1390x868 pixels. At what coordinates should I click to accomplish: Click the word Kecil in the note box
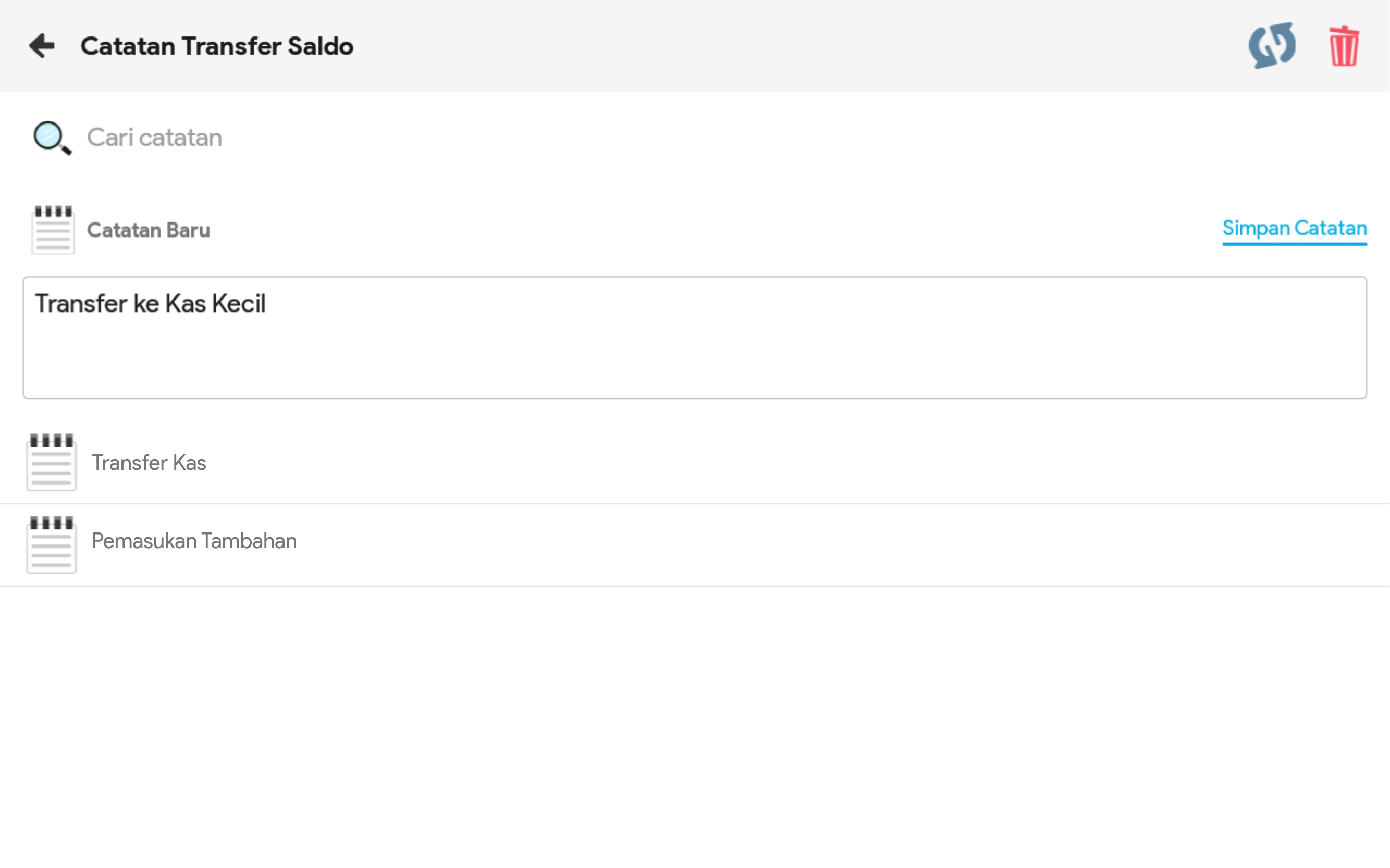(238, 304)
